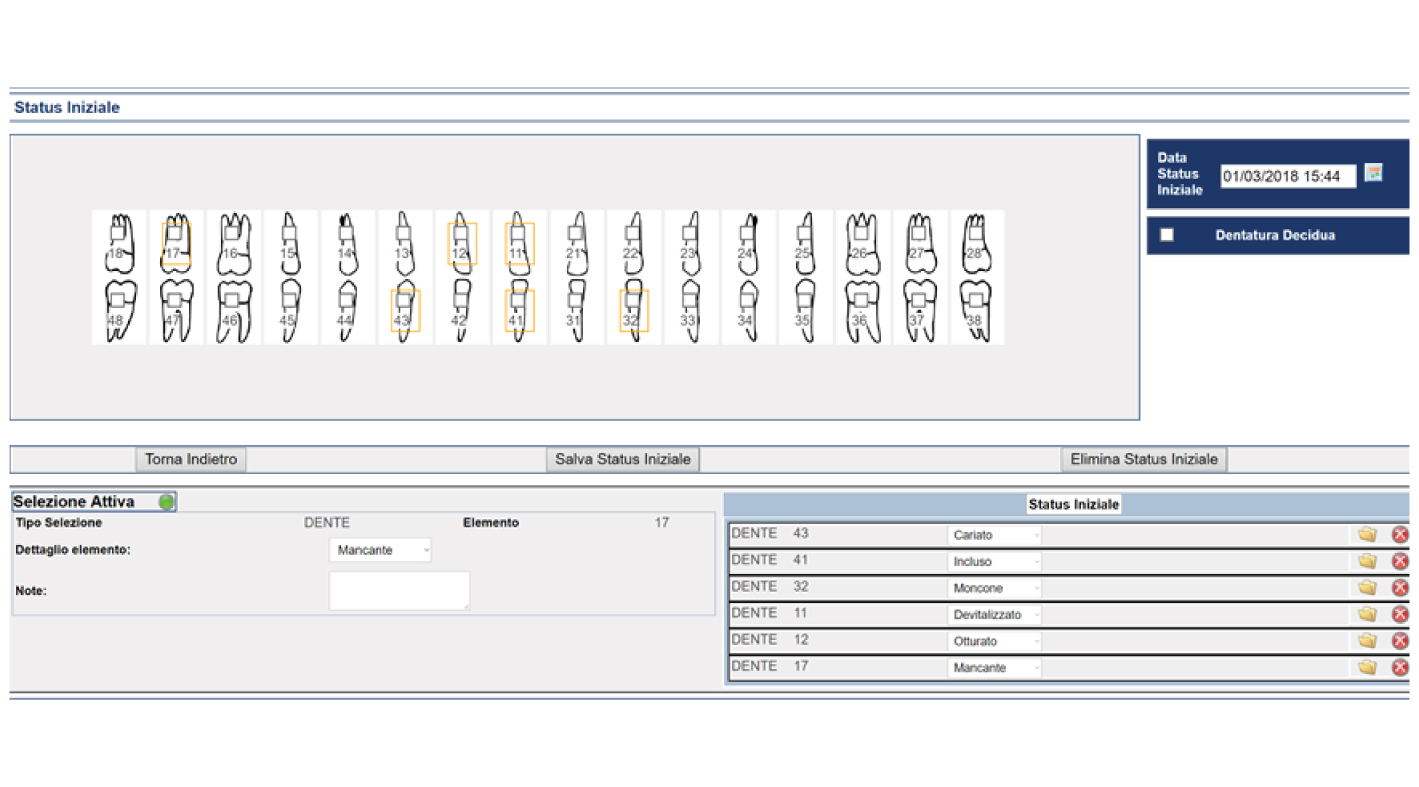Select tooth 15 in the dental chart
Viewport: 1419px width, 787px height.
(x=290, y=243)
